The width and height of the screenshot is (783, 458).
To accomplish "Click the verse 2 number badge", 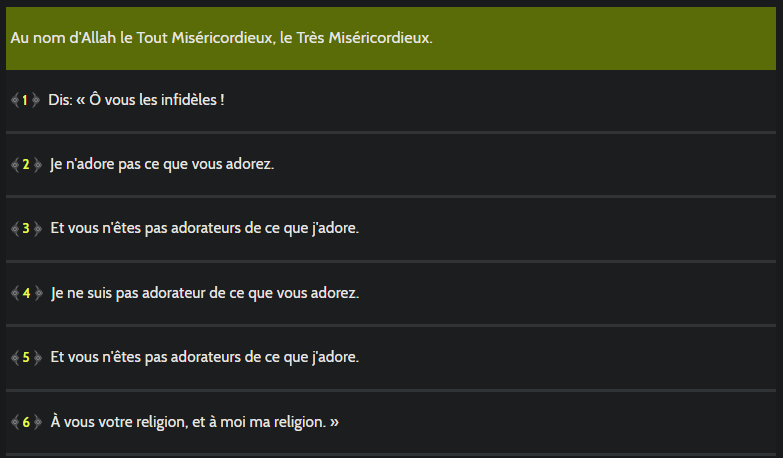I will (26, 164).
